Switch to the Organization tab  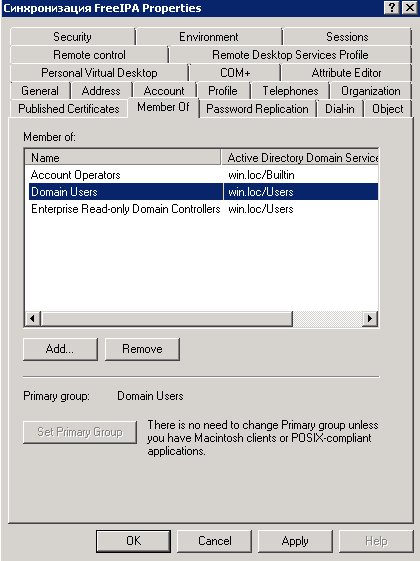[x=371, y=91]
